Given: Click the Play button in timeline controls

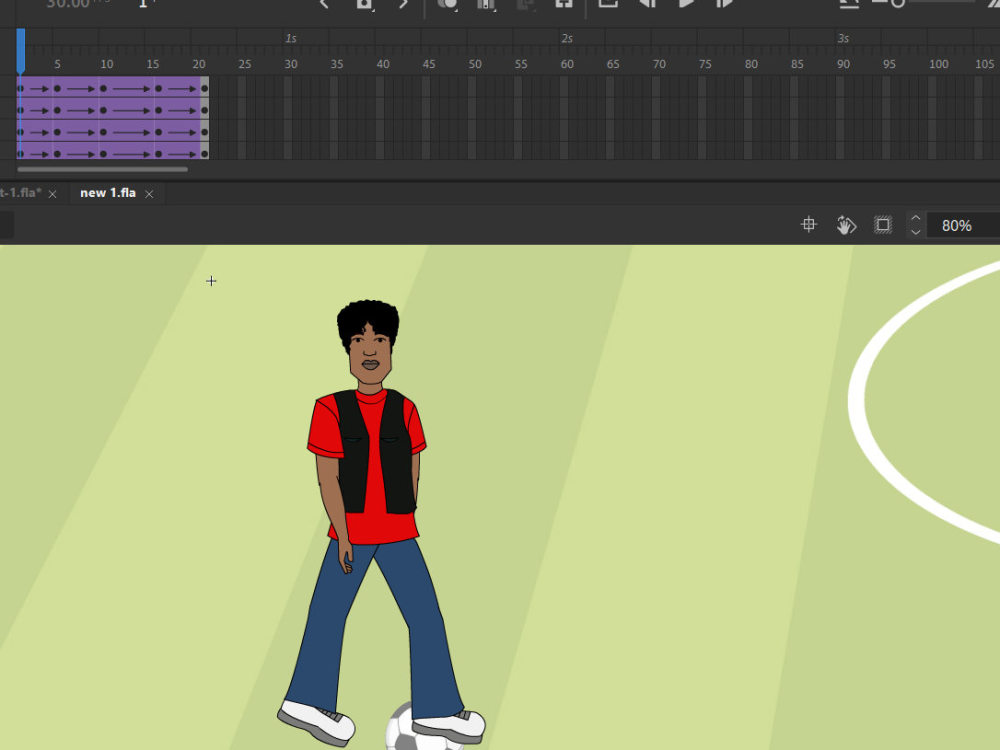Looking at the screenshot, I should (x=686, y=4).
